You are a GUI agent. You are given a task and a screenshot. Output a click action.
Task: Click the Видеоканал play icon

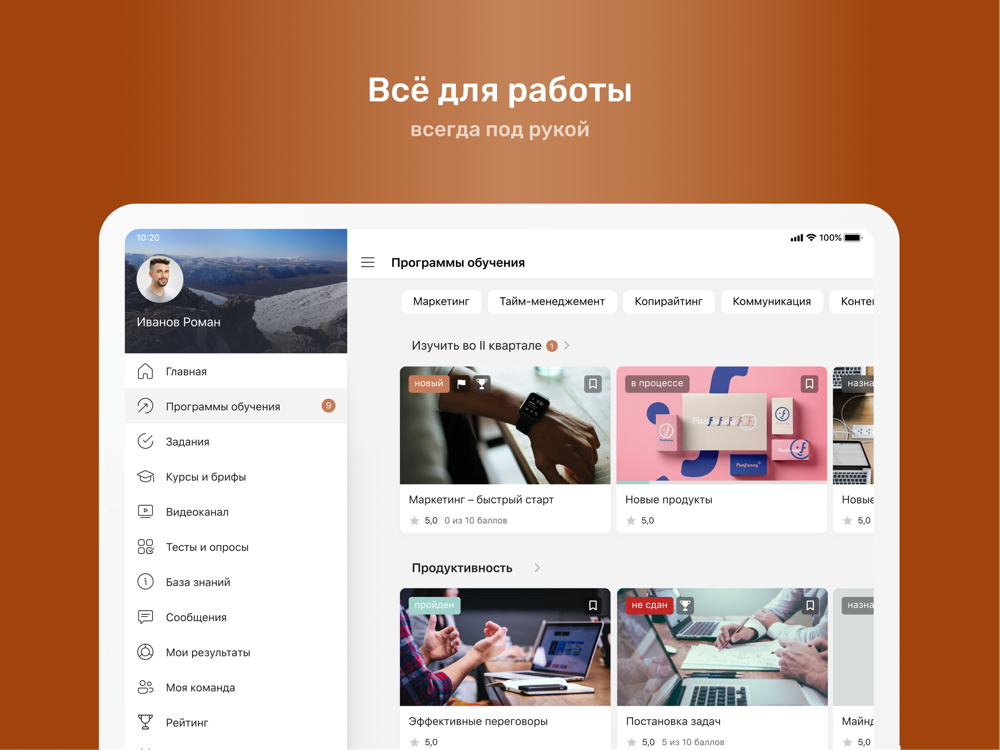(x=145, y=511)
